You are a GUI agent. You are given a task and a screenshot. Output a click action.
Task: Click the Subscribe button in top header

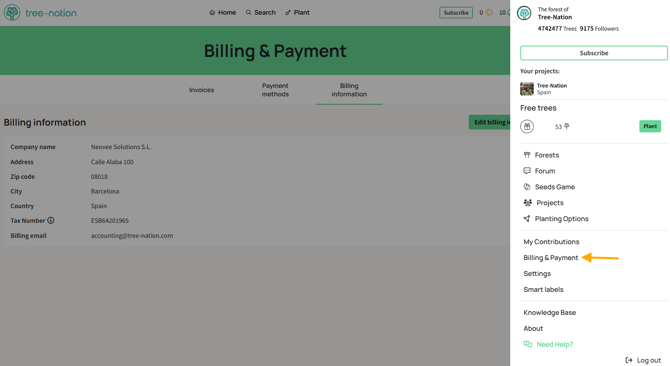coord(456,13)
